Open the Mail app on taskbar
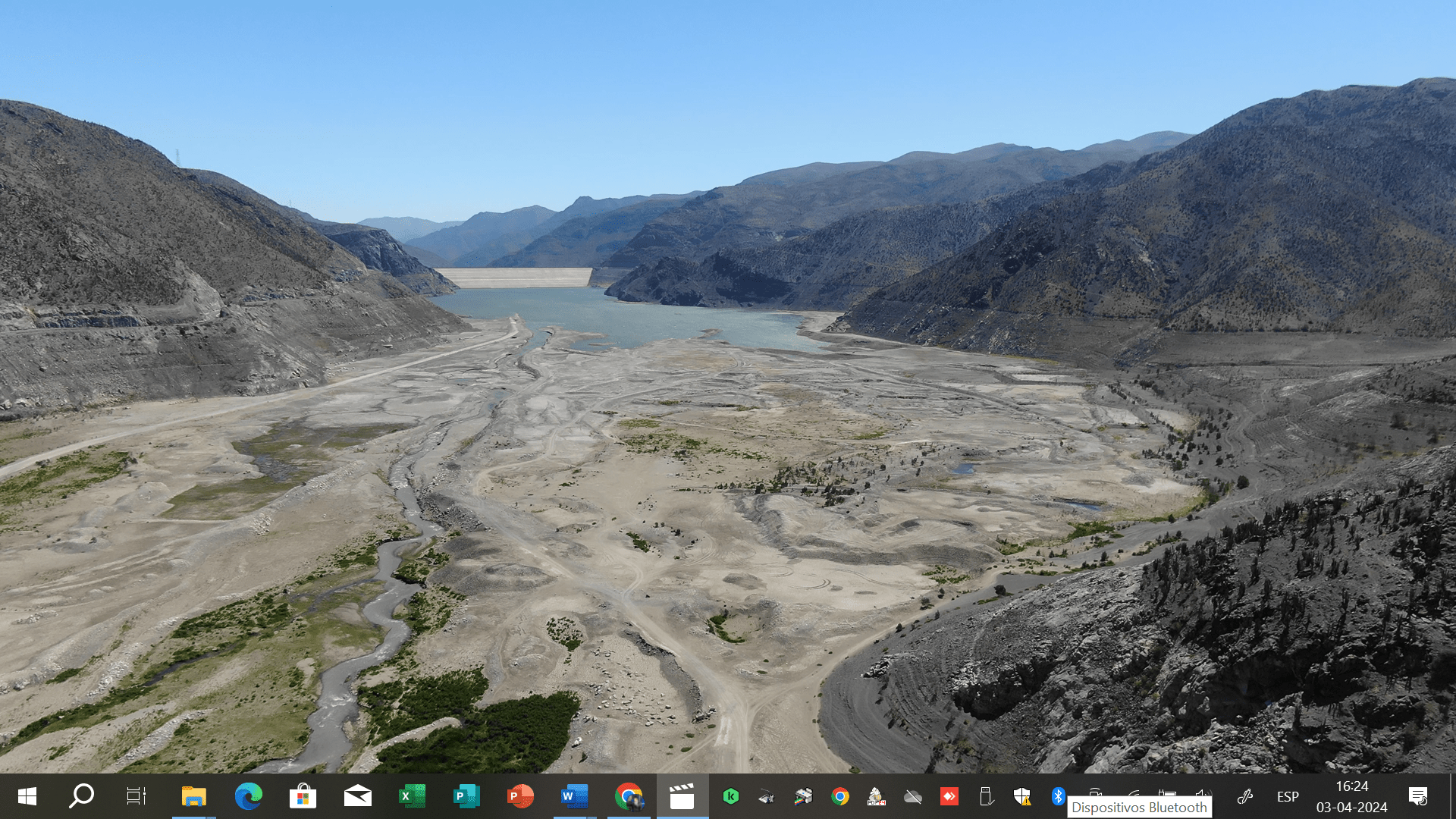 [x=358, y=796]
